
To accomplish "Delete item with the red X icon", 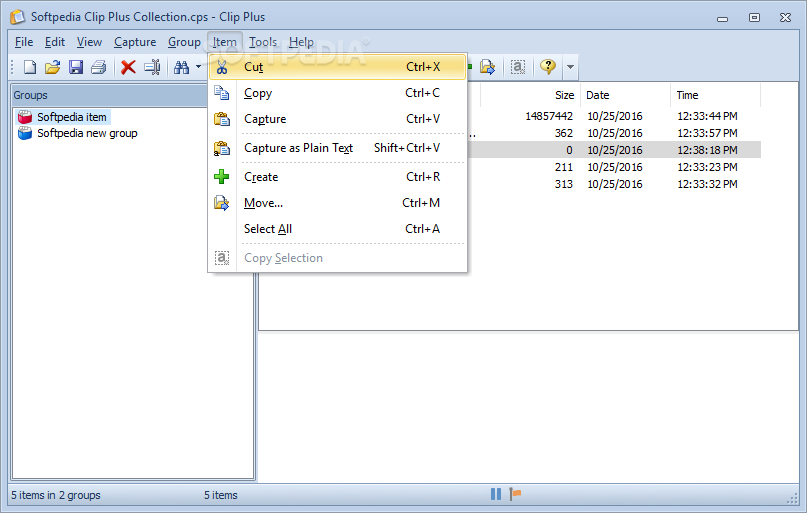I will click(x=128, y=67).
